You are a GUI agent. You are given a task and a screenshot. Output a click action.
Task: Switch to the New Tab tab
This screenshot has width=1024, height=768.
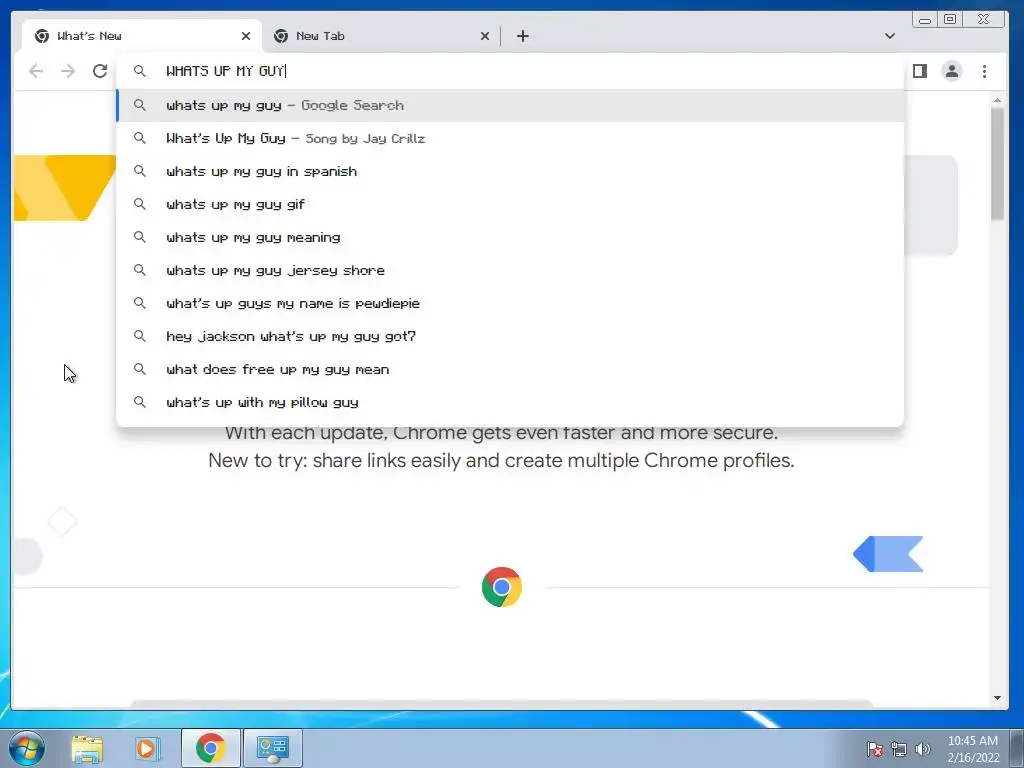381,36
